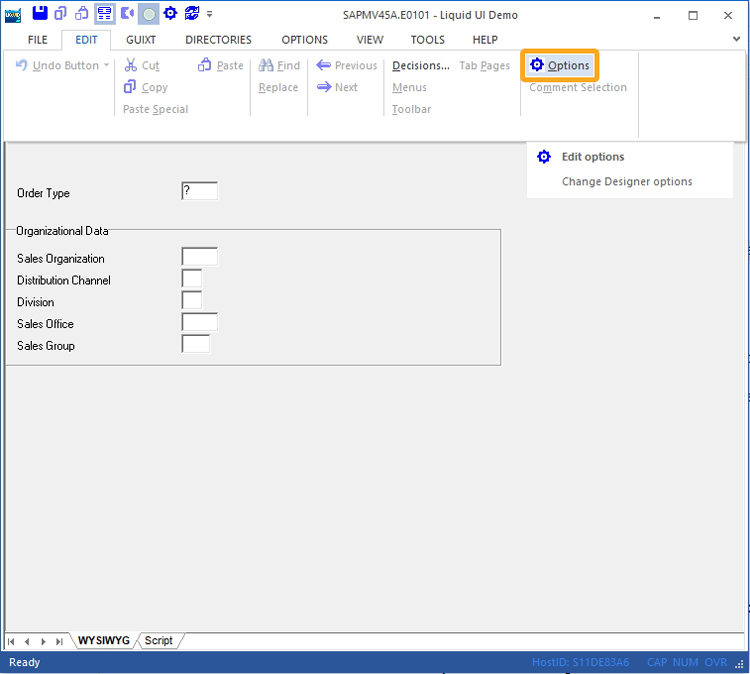Toggle the highlighted circle icon in title bar
This screenshot has width=750, height=674.
(x=148, y=14)
